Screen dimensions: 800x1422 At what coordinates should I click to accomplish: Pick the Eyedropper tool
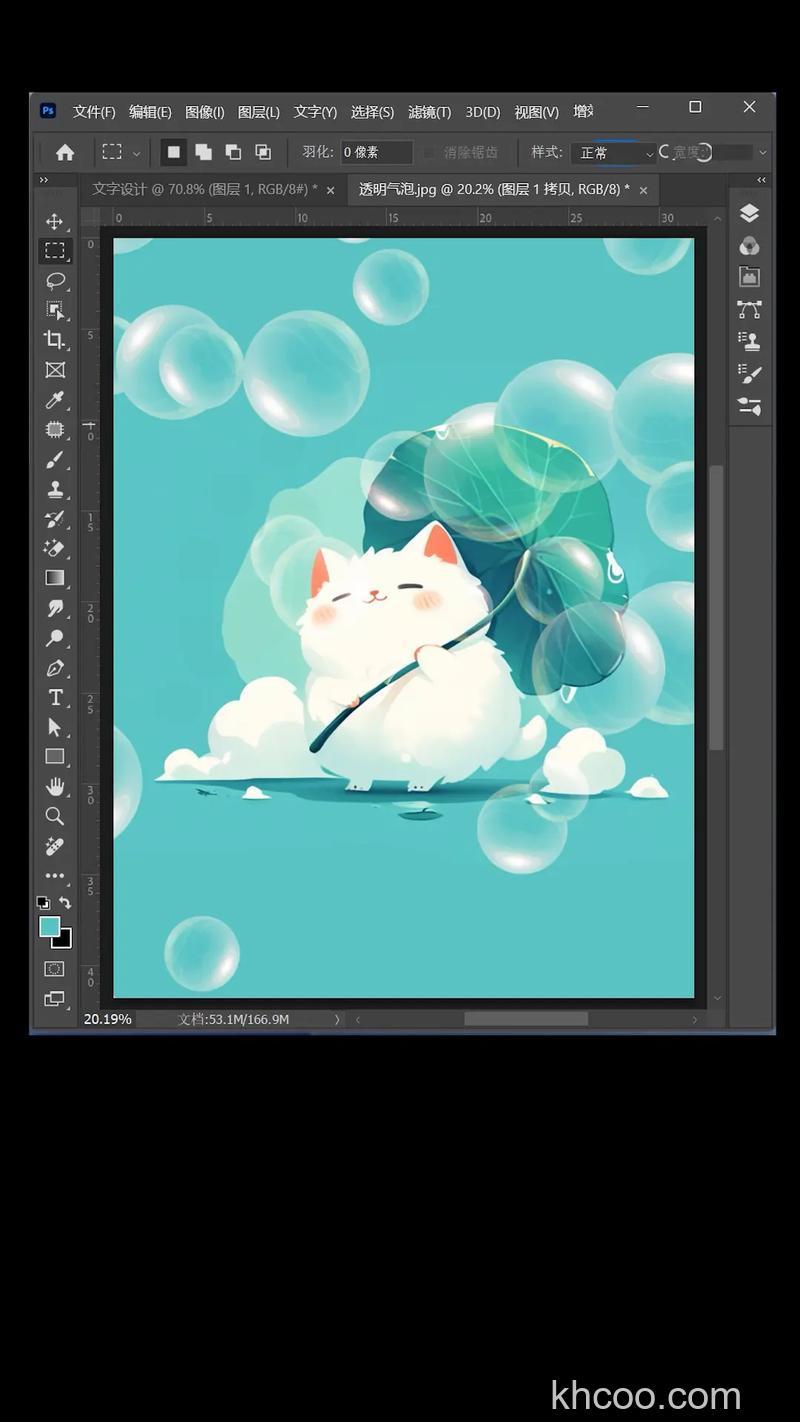point(55,400)
